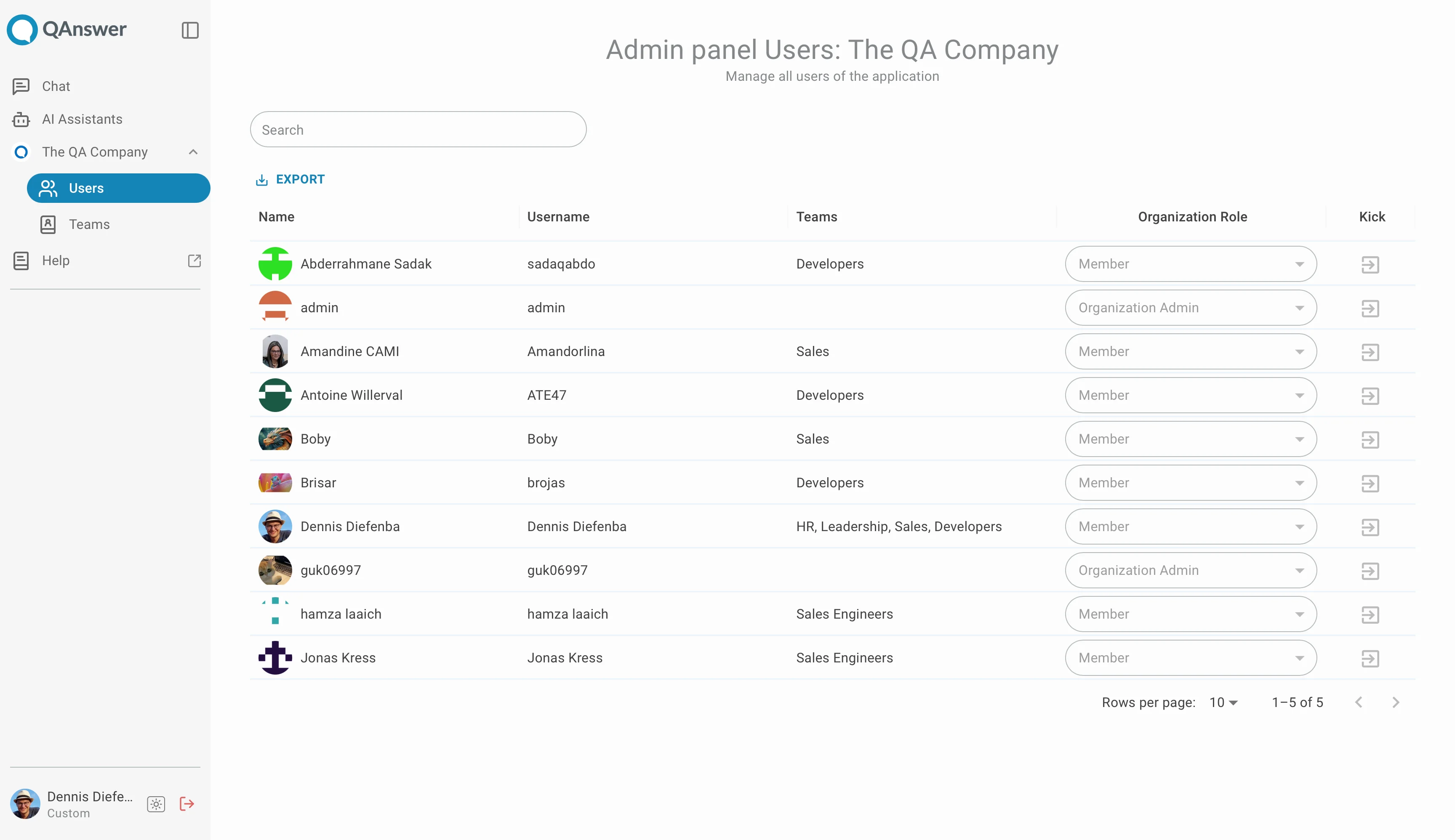Click Dennis Diefe... profile avatar in sidebar
The width and height of the screenshot is (1455, 840).
coord(25,804)
